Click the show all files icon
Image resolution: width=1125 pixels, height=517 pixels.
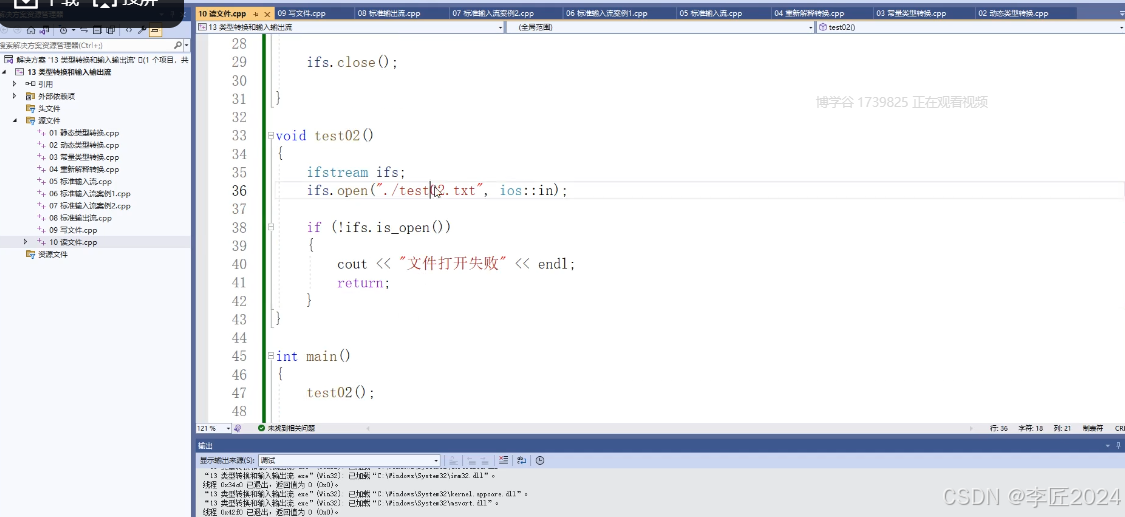click(110, 30)
